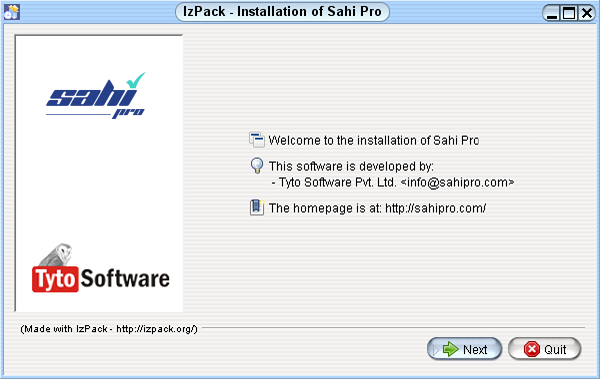The height and width of the screenshot is (379, 600).
Task: Click the IzPack installer icon in title bar
Action: [11, 12]
